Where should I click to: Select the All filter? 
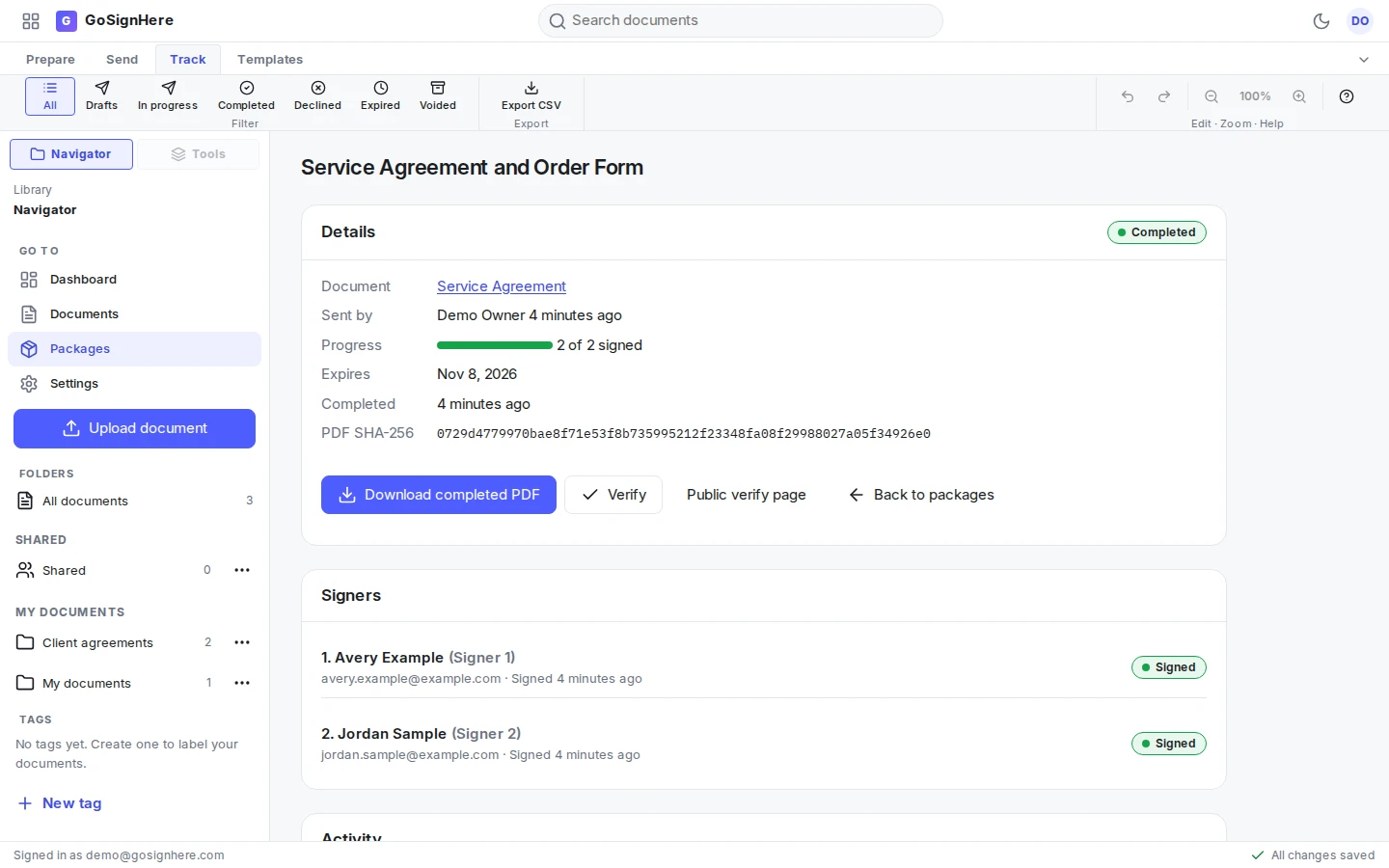(50, 96)
